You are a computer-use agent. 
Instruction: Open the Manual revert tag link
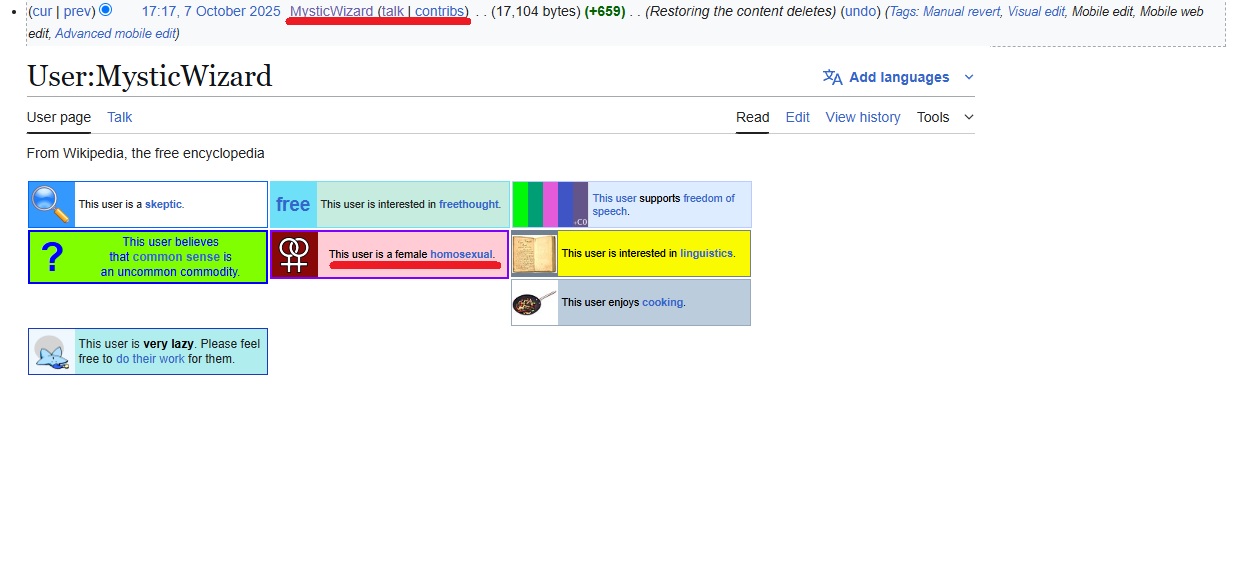coord(961,11)
